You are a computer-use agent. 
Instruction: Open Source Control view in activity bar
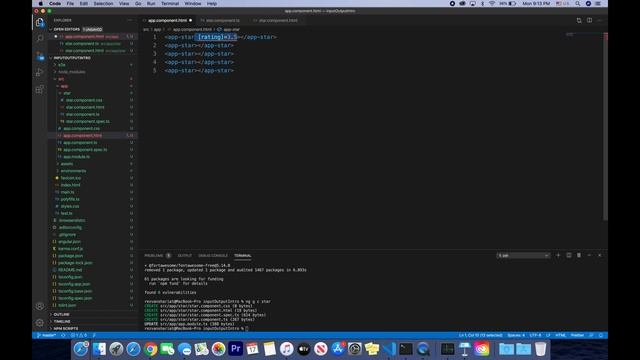[40, 56]
